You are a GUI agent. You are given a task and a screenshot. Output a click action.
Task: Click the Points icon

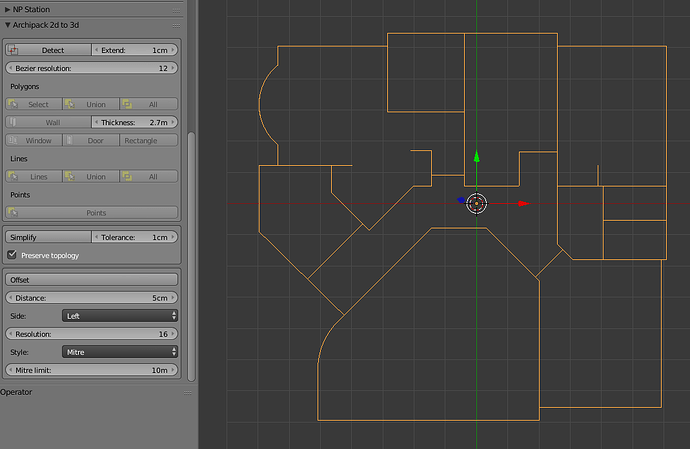pos(13,213)
